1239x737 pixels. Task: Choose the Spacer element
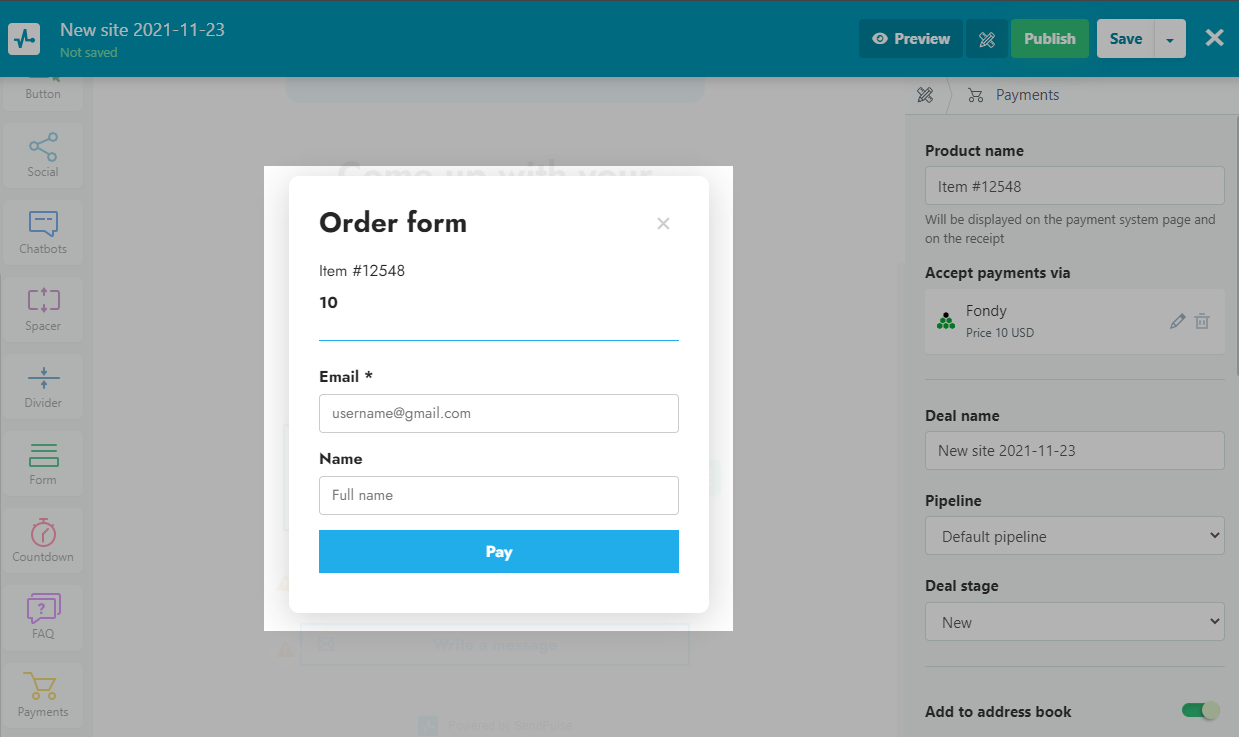coord(43,308)
